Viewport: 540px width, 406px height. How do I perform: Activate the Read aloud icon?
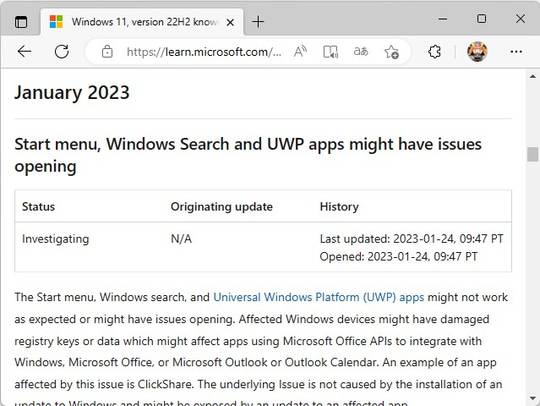(x=300, y=52)
